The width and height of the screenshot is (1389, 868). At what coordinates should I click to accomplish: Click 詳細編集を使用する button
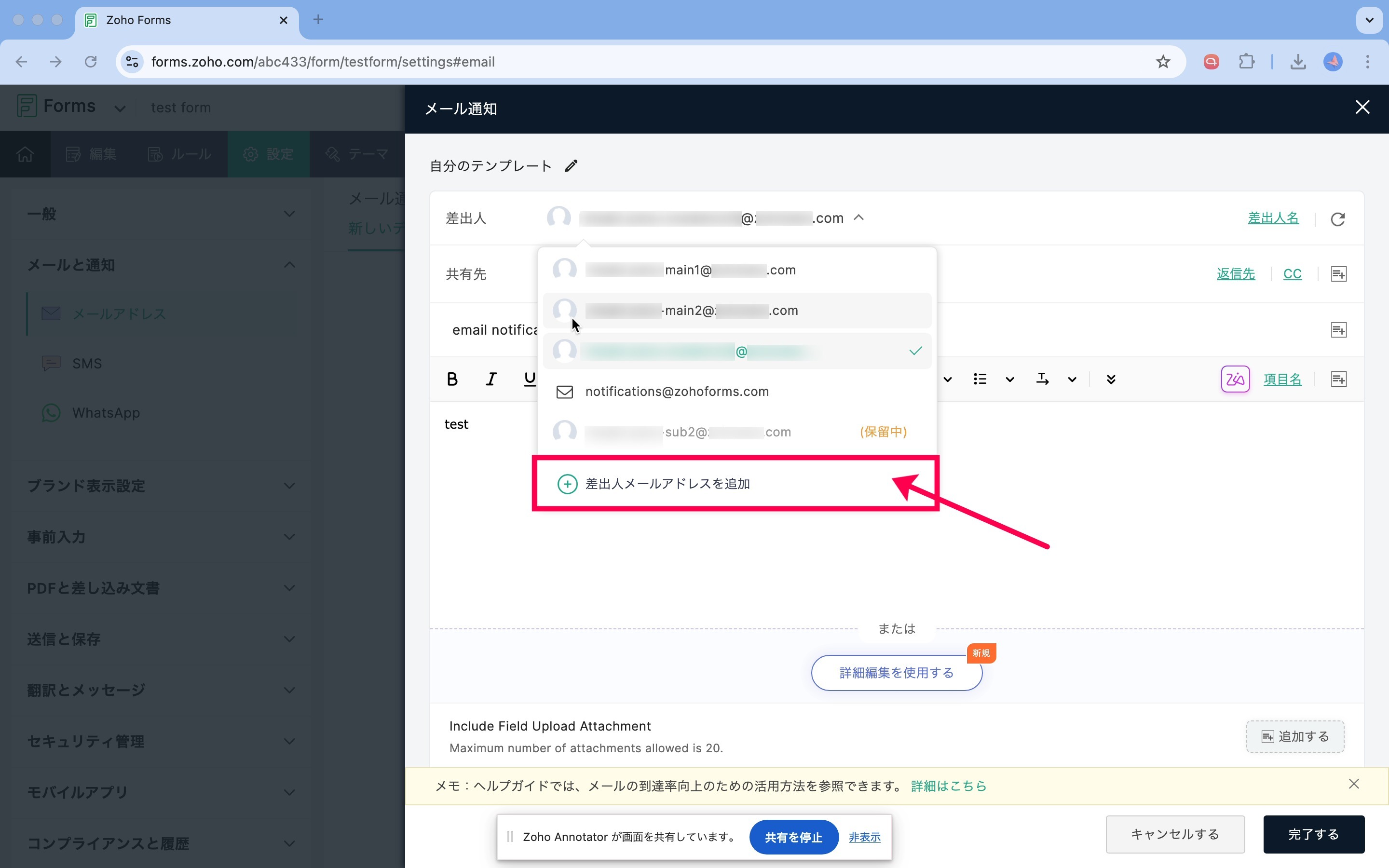coord(896,673)
